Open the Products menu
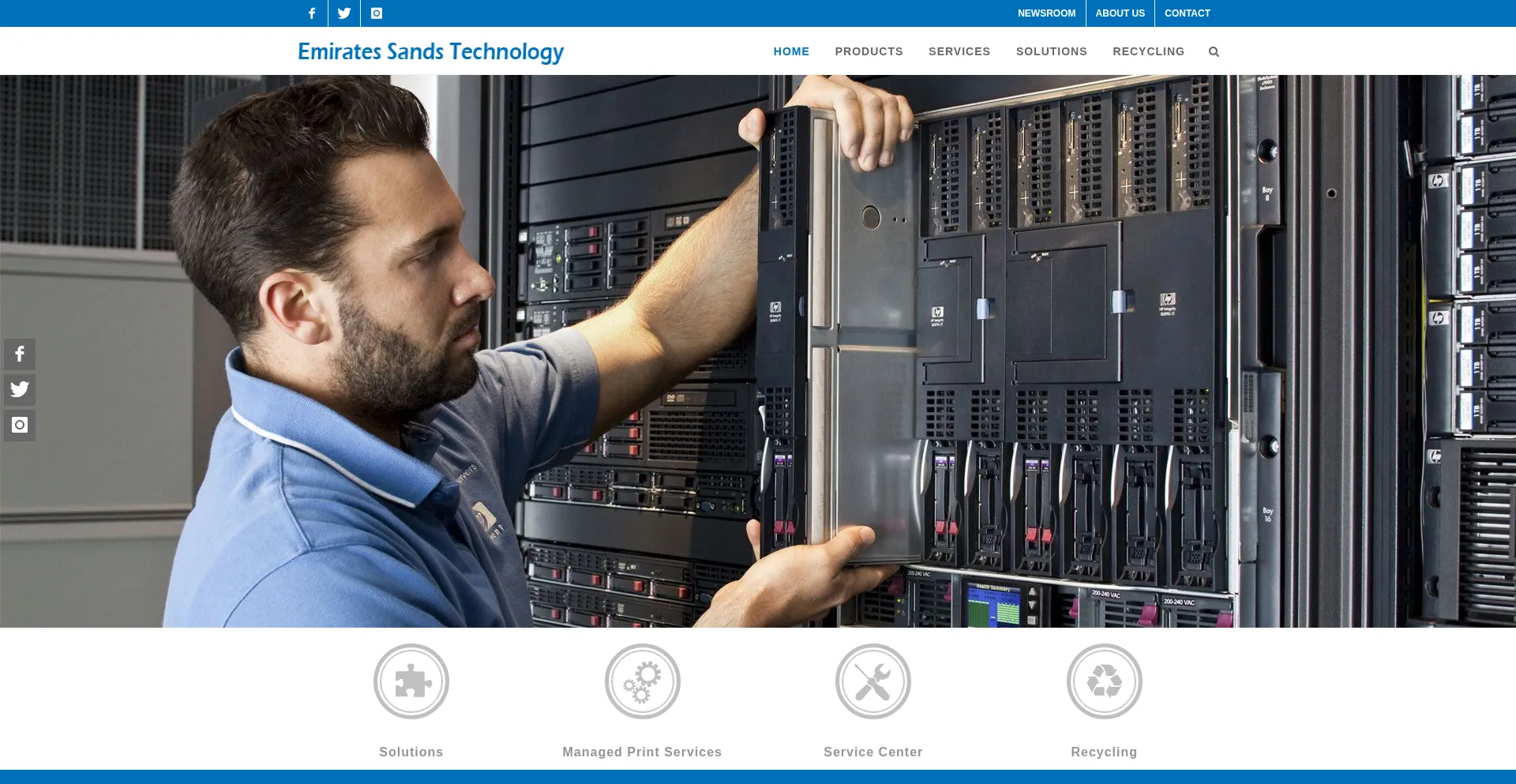 click(869, 51)
